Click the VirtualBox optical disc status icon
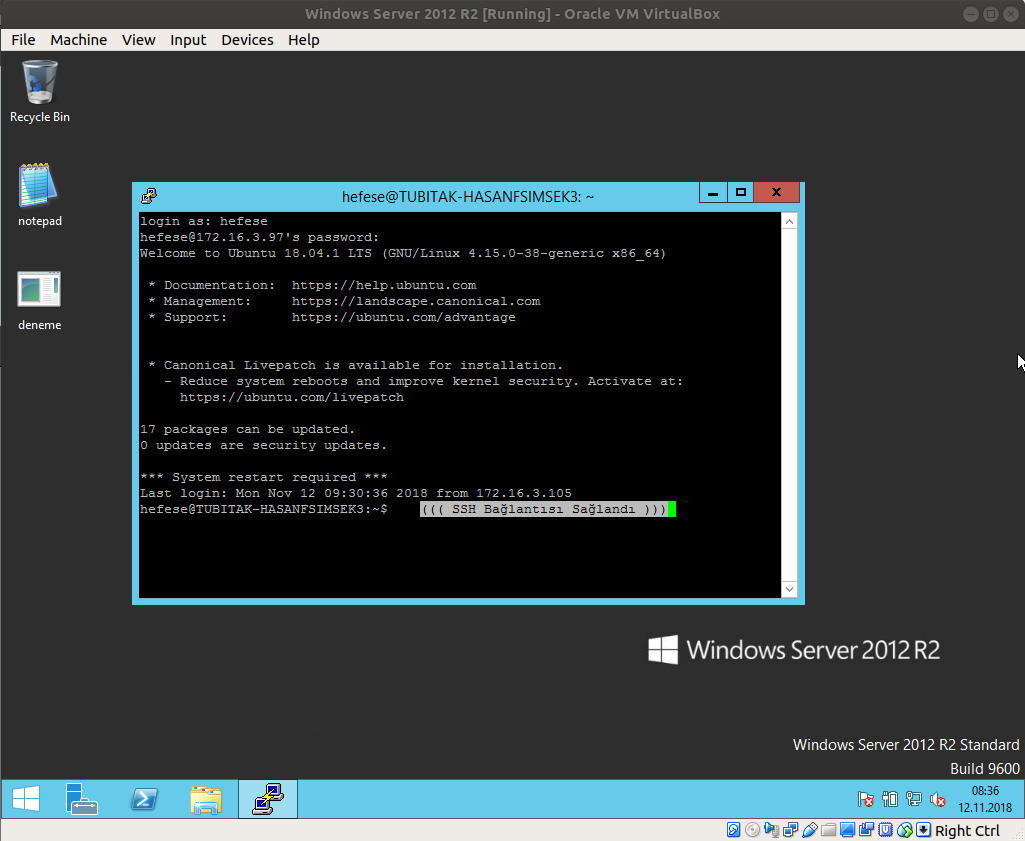This screenshot has width=1025, height=841. 752,830
